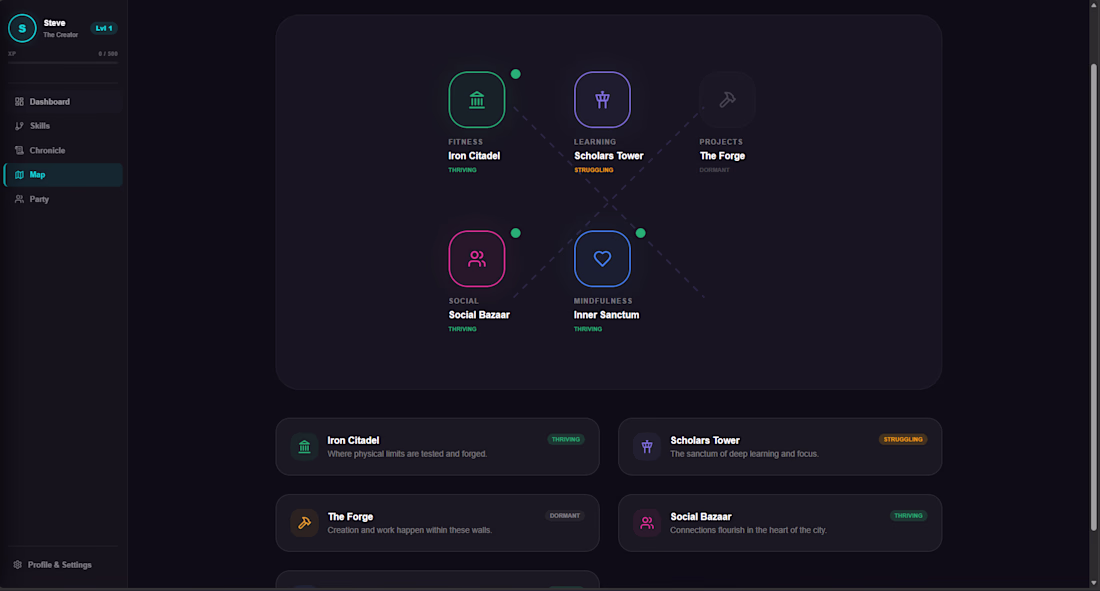The width and height of the screenshot is (1100, 591).
Task: Click the Scholars Tower card tower icon
Action: (x=647, y=446)
